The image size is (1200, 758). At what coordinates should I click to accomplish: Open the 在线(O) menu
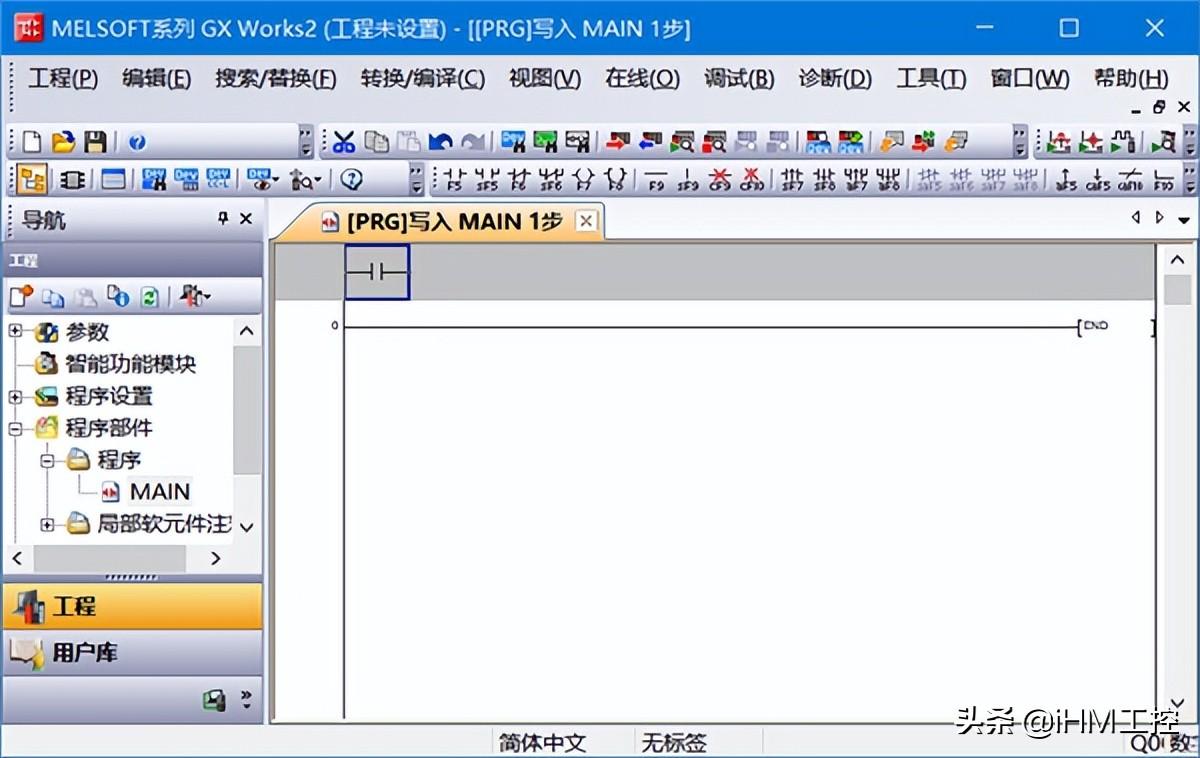pos(643,79)
